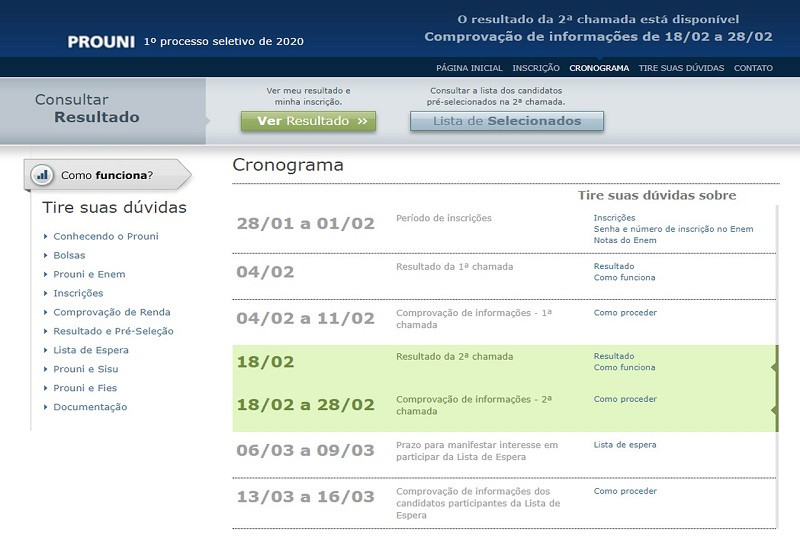This screenshot has width=800, height=550.
Task: Expand Lista de Espera in sidebar
Action: pyautogui.click(x=90, y=350)
